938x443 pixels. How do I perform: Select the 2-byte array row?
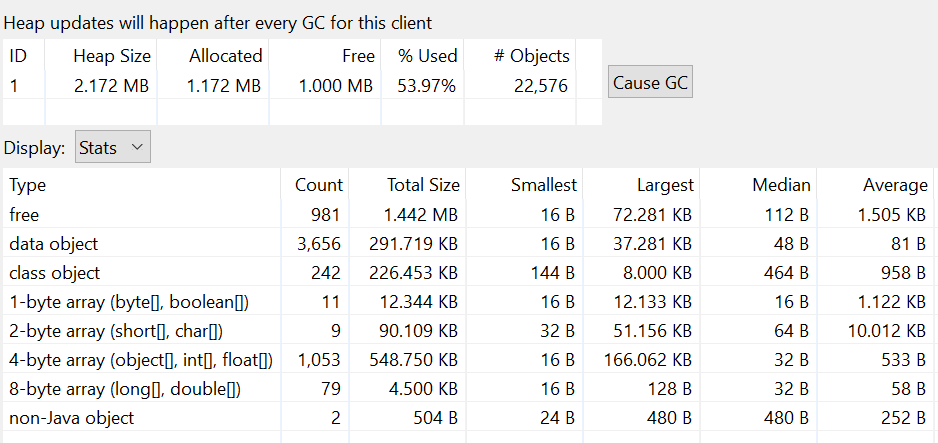point(469,331)
